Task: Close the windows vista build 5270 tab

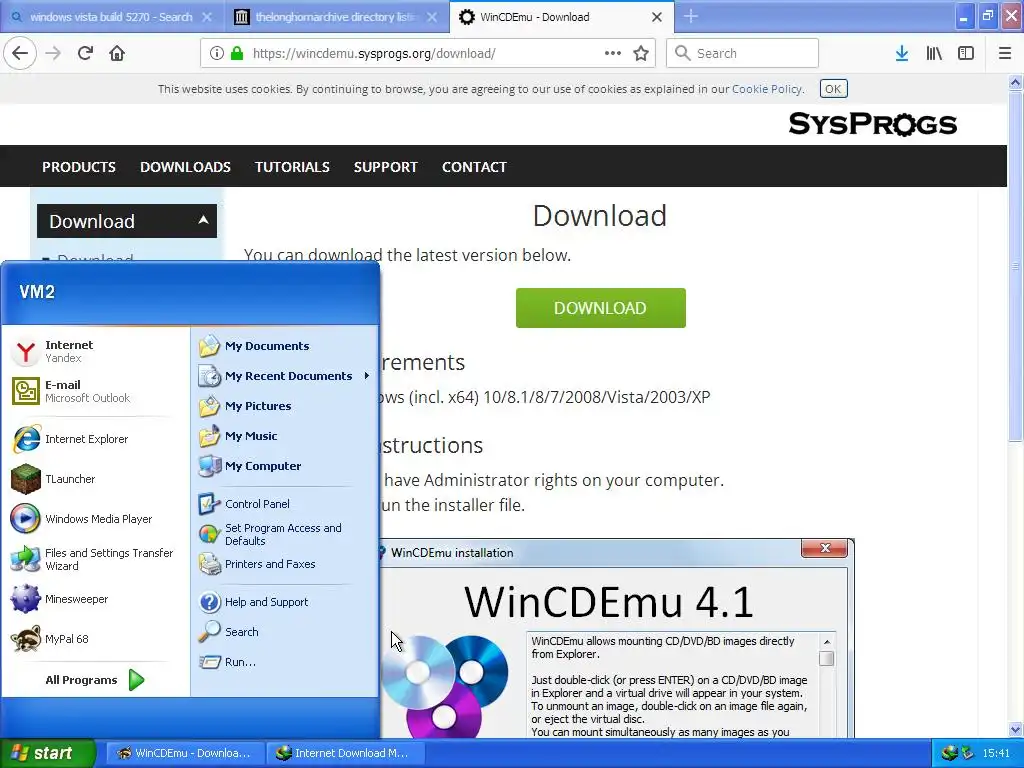Action: 206,17
